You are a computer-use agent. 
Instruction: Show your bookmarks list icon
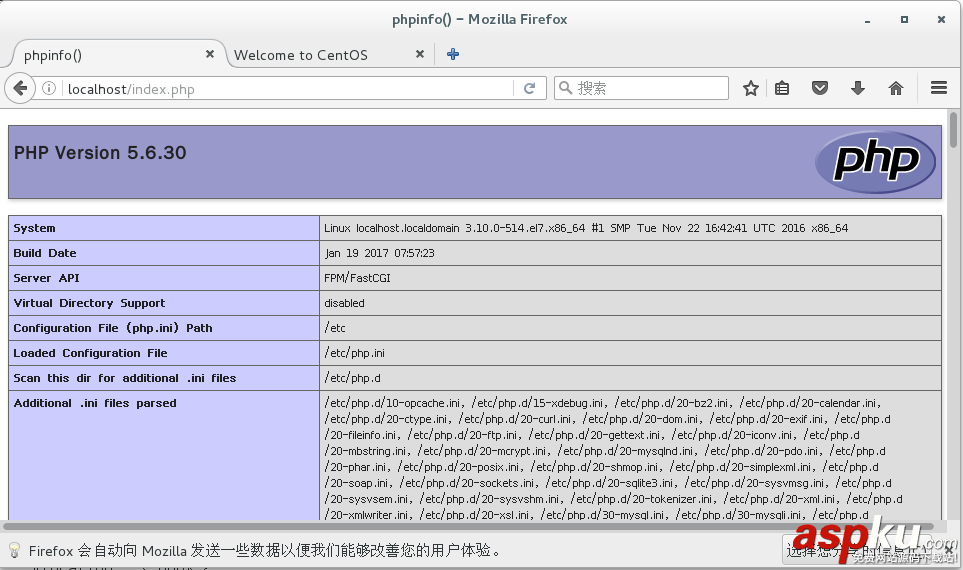(782, 88)
